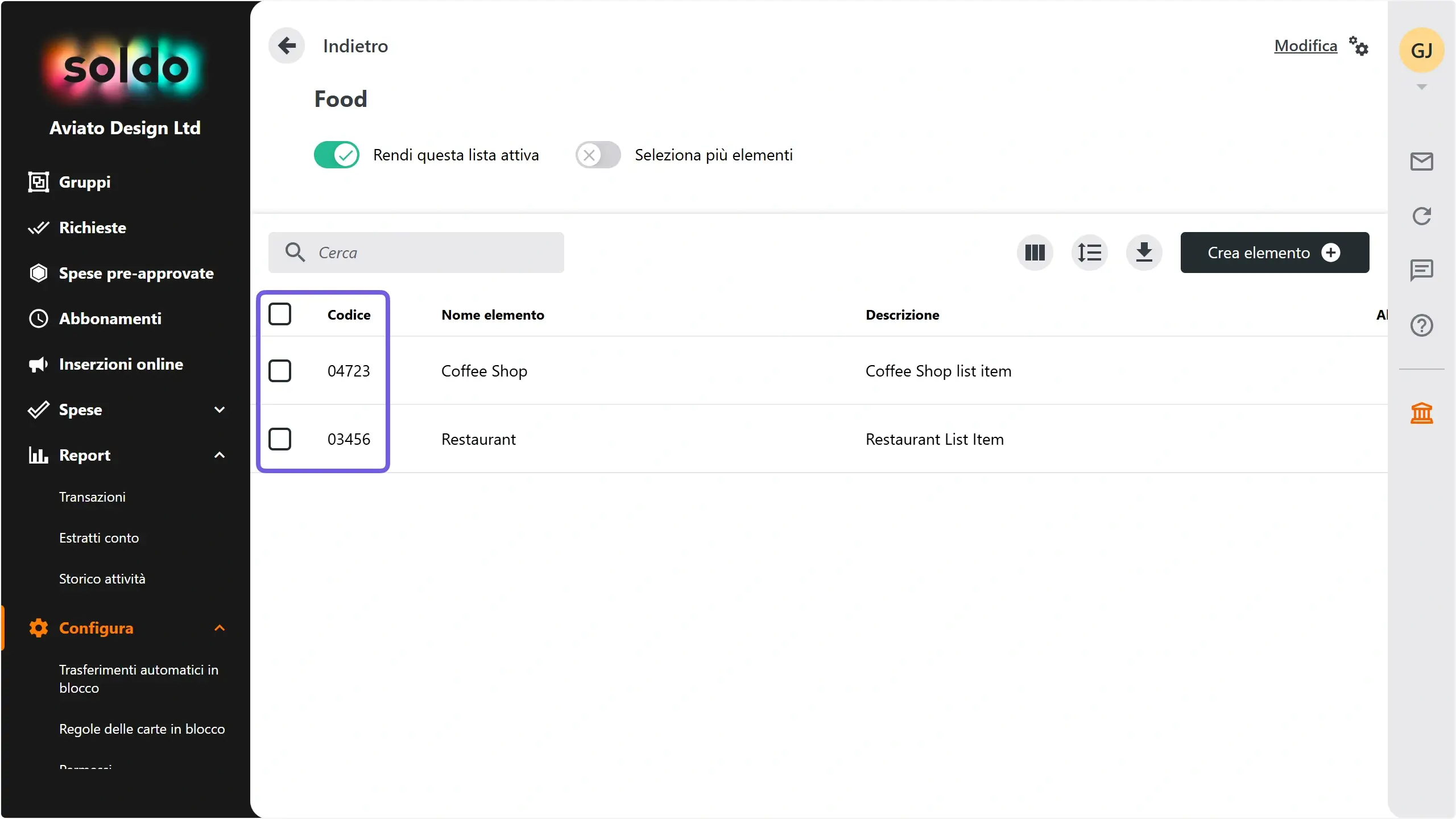The height and width of the screenshot is (819, 1456).
Task: Click the Indietro back label
Action: coord(355,46)
